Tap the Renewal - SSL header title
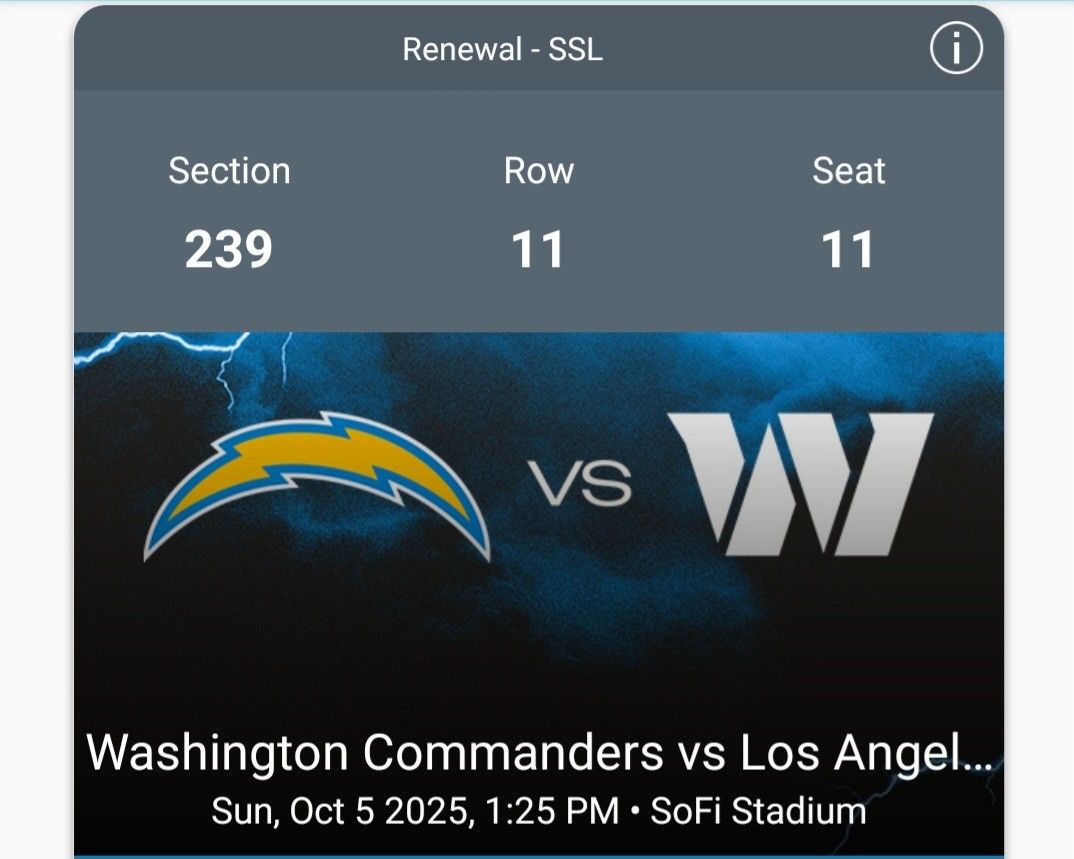This screenshot has width=1074, height=859. [502, 49]
